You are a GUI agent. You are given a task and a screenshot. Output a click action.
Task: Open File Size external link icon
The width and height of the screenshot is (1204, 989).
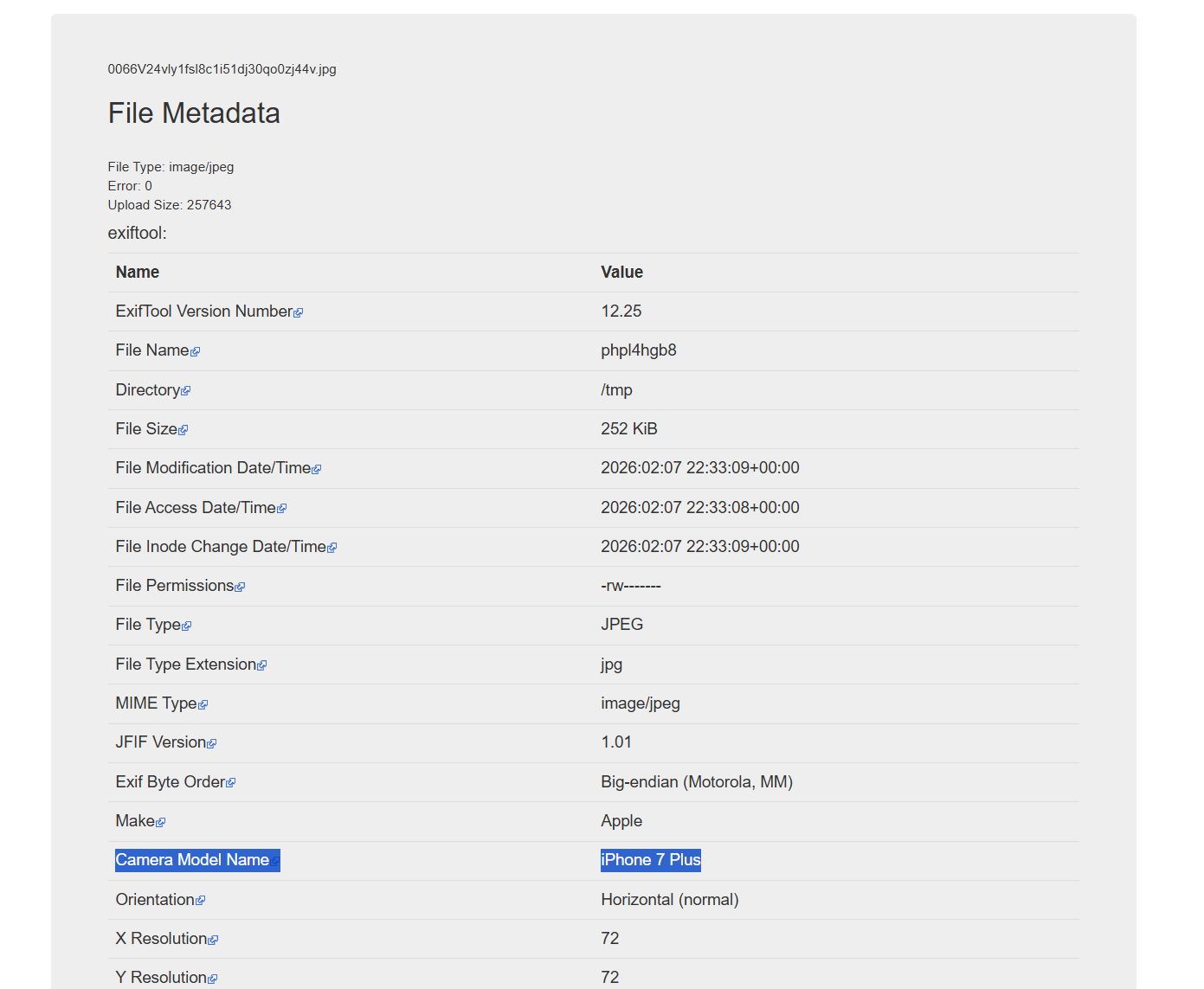(x=183, y=430)
